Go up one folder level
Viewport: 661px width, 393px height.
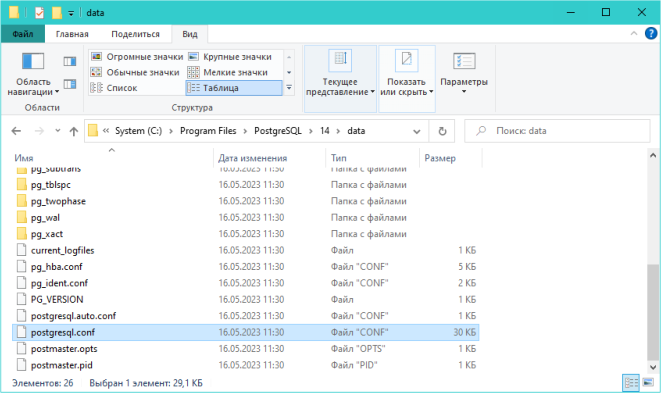(x=74, y=131)
